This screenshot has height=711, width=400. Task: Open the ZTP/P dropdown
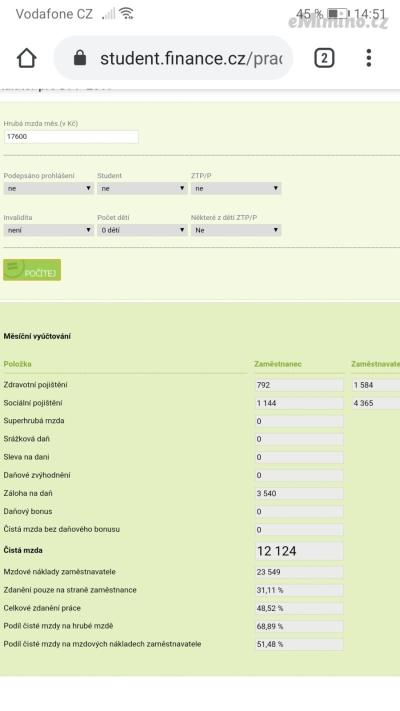click(236, 188)
